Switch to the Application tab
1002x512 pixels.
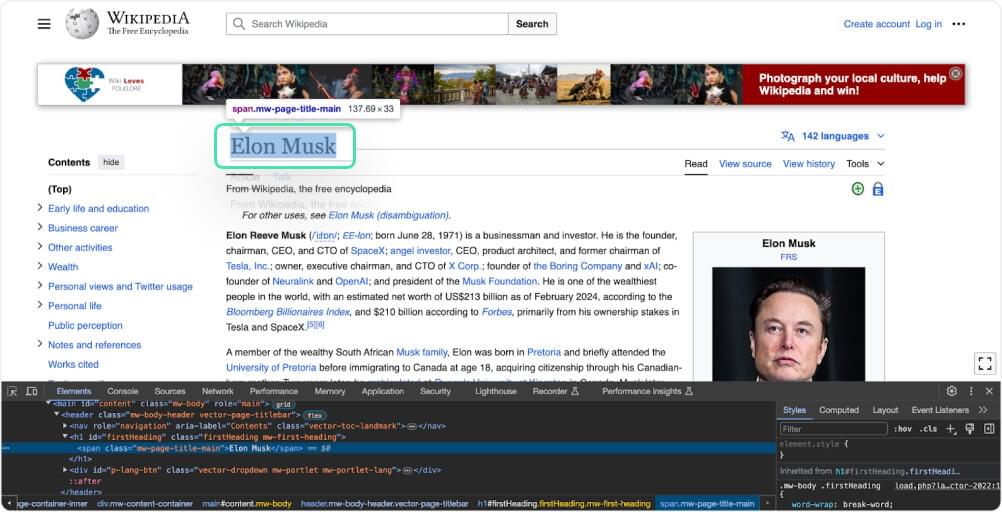(383, 391)
